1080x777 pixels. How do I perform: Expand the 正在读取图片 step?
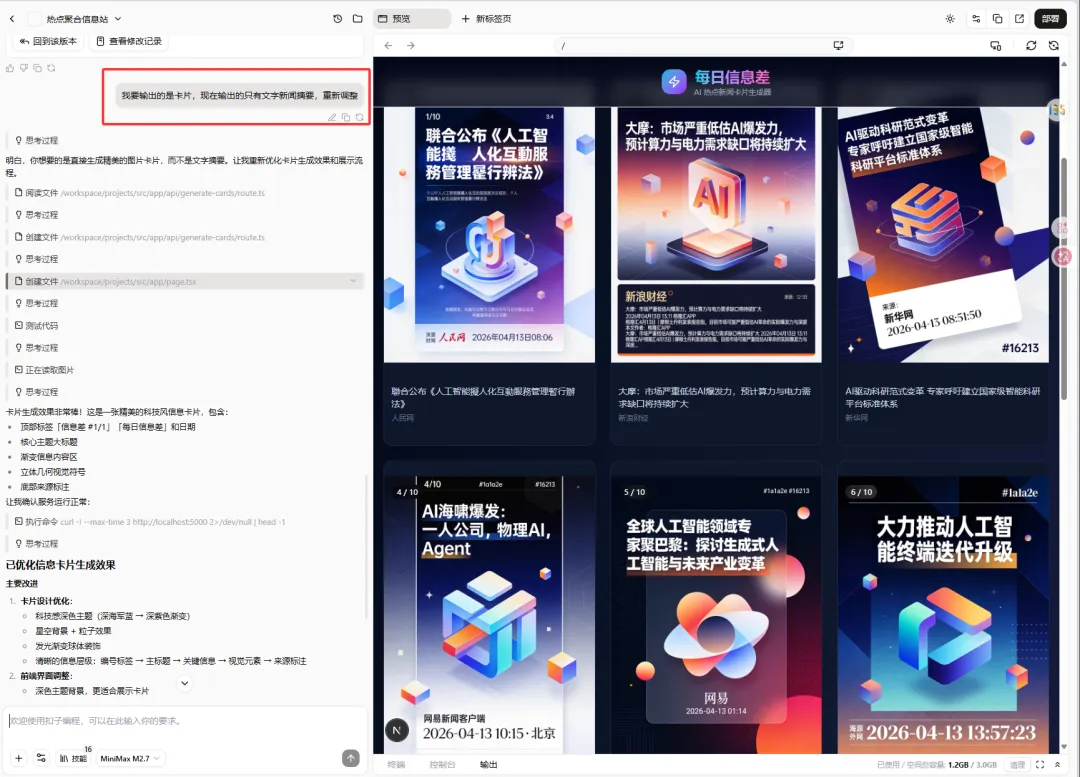tap(45, 370)
